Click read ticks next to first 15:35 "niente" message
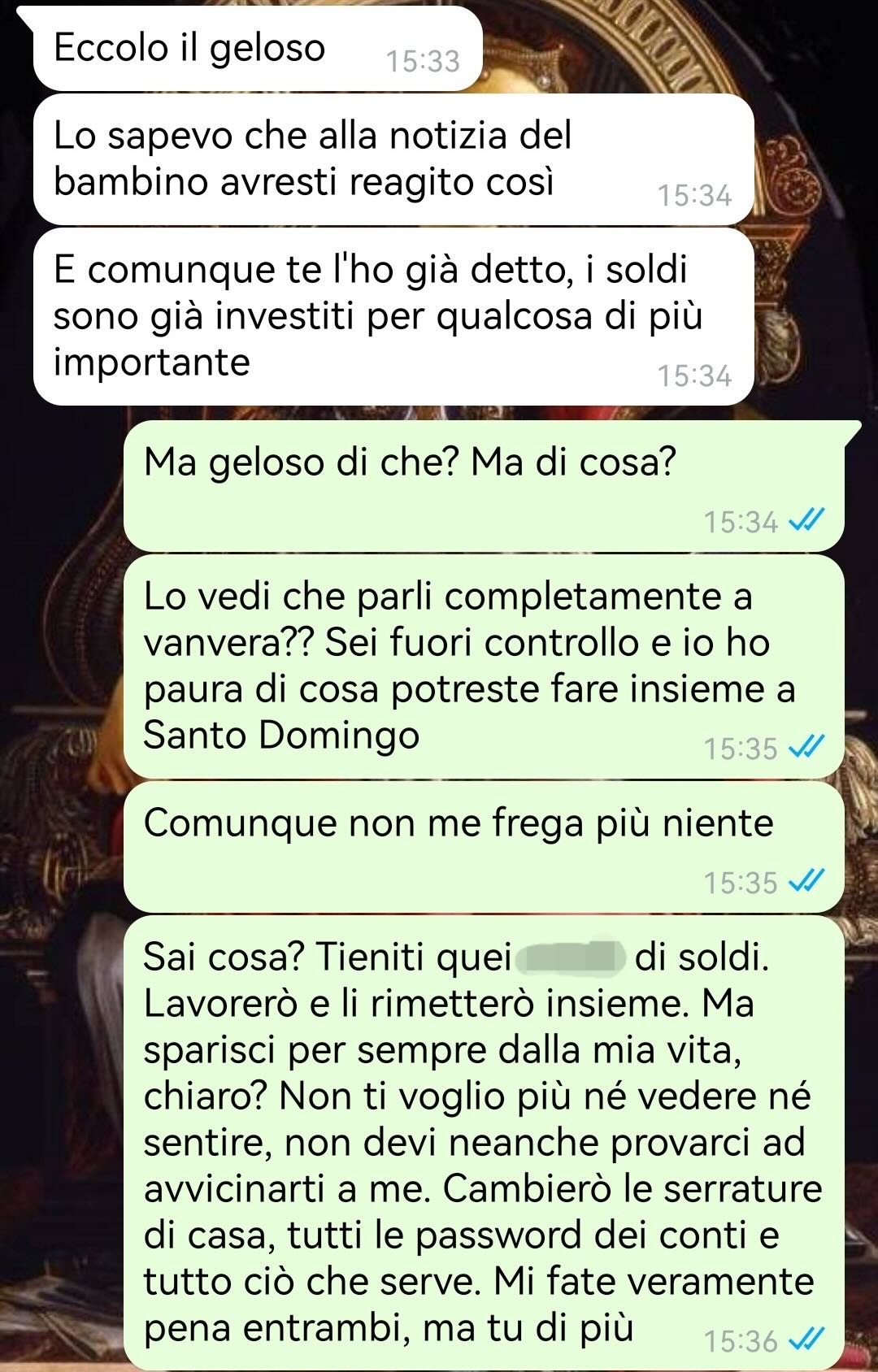Image resolution: width=878 pixels, height=1372 pixels. [x=807, y=880]
